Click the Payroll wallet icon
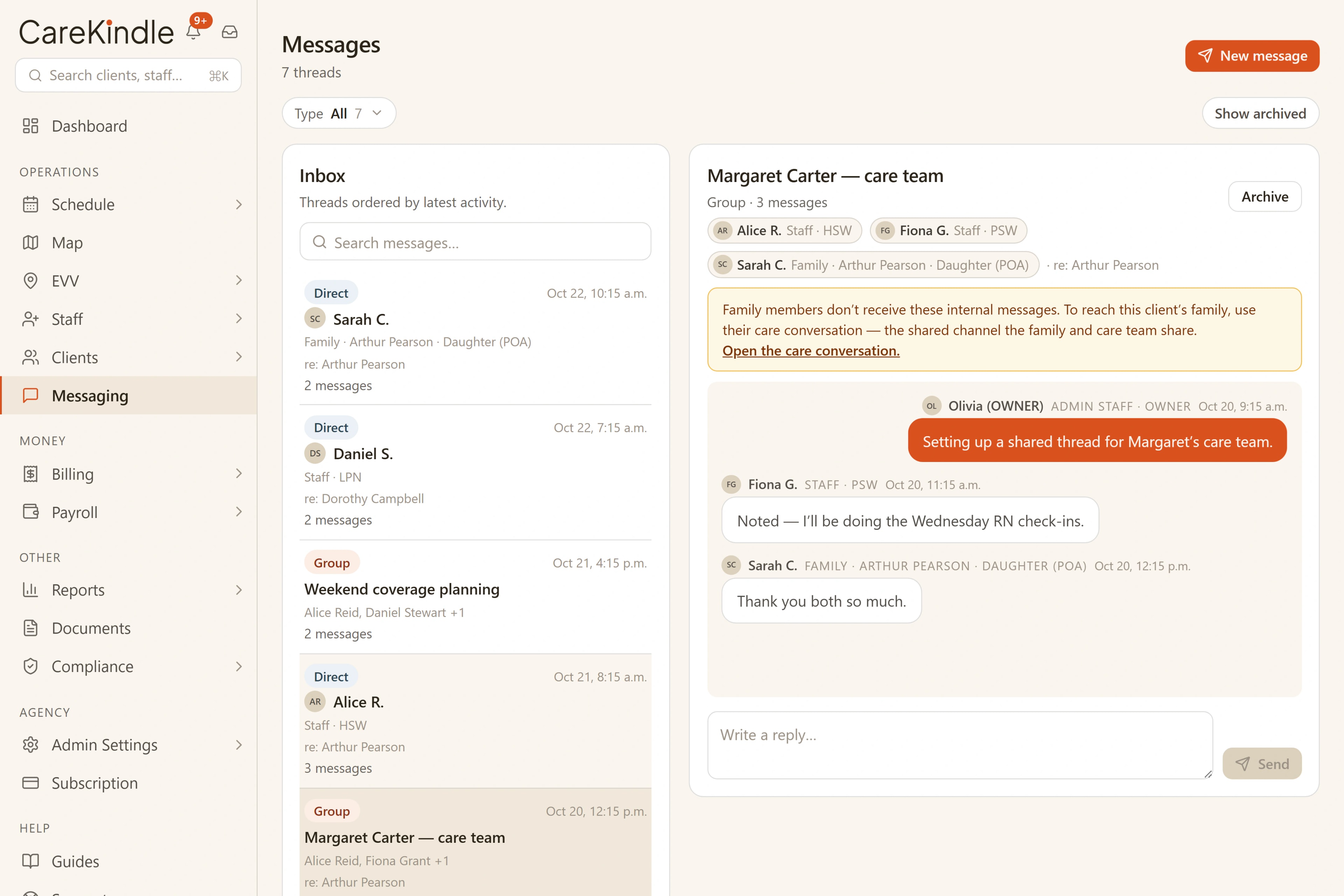 (x=30, y=512)
